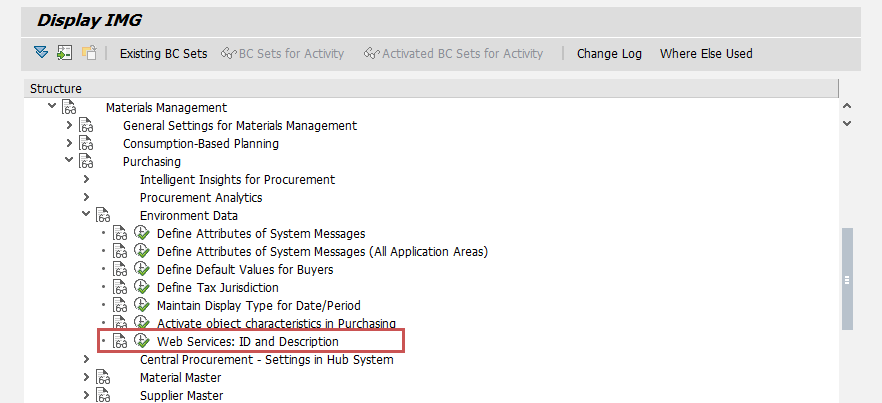Click the scroll up arrow of tree
This screenshot has width=882, height=403.
[848, 106]
